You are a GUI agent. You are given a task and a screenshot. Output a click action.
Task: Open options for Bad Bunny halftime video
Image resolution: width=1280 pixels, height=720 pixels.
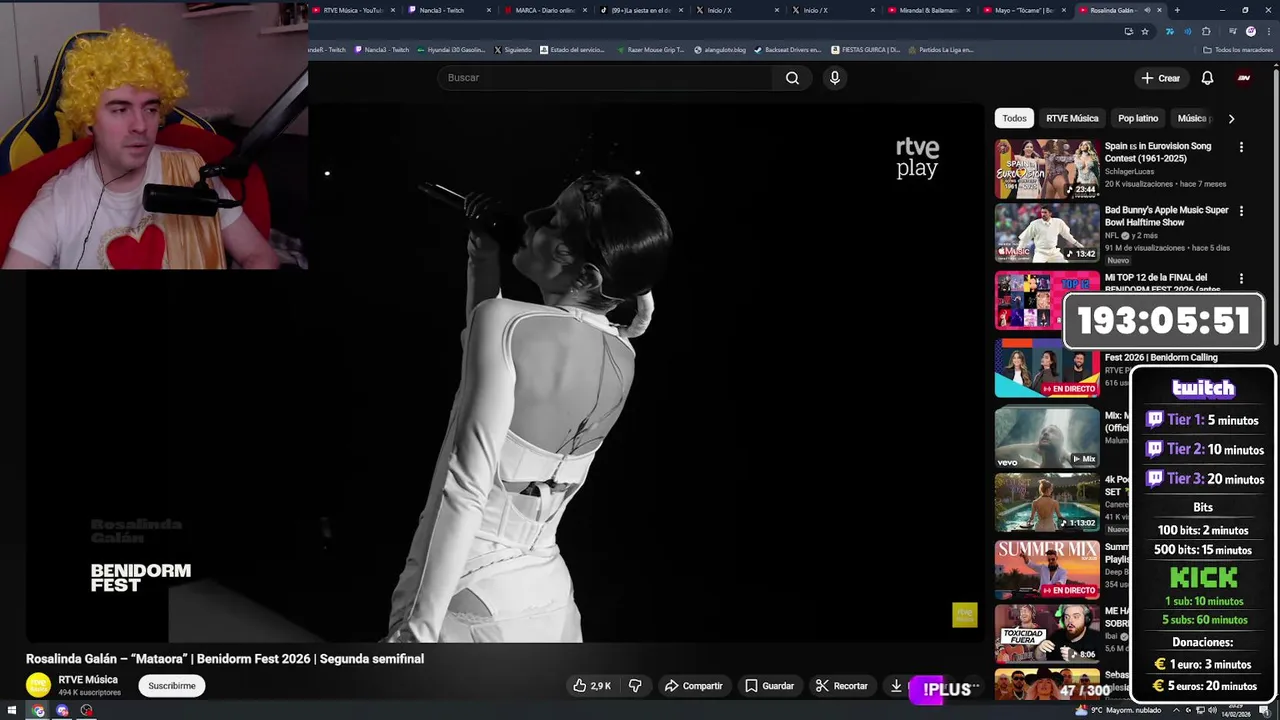(x=1241, y=211)
